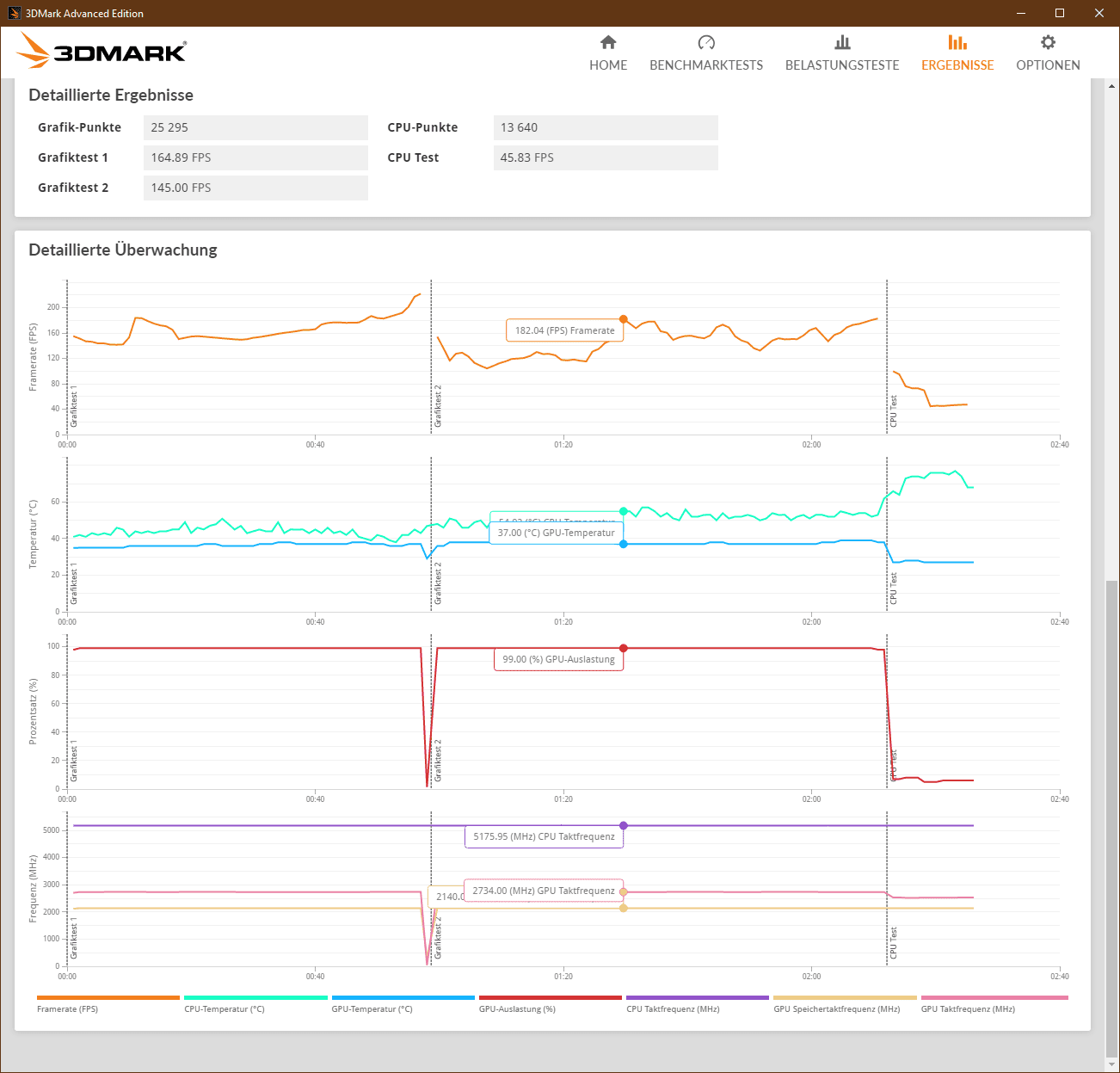Click the 5175.95 (MHz) CPU Taktfrequenz tooltip

[x=545, y=836]
